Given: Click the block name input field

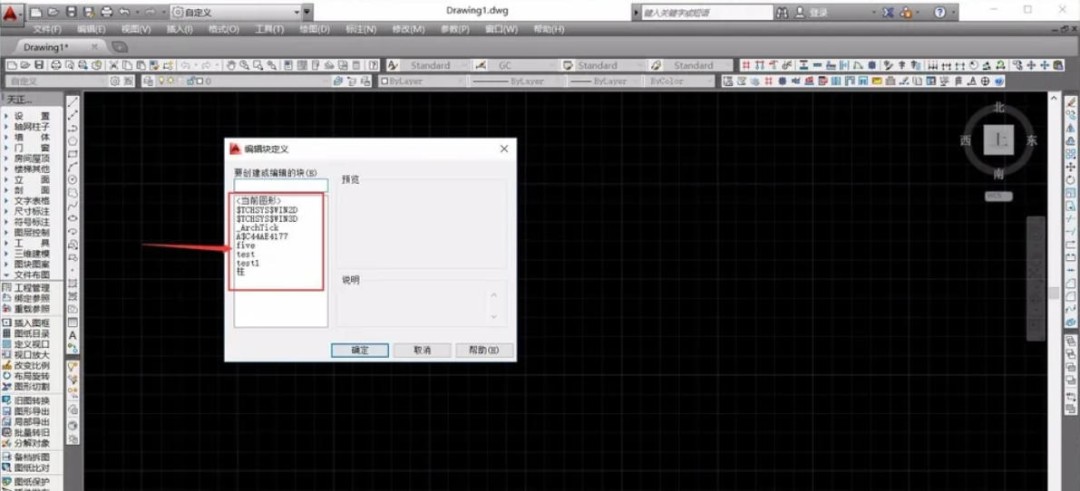Looking at the screenshot, I should pos(280,184).
